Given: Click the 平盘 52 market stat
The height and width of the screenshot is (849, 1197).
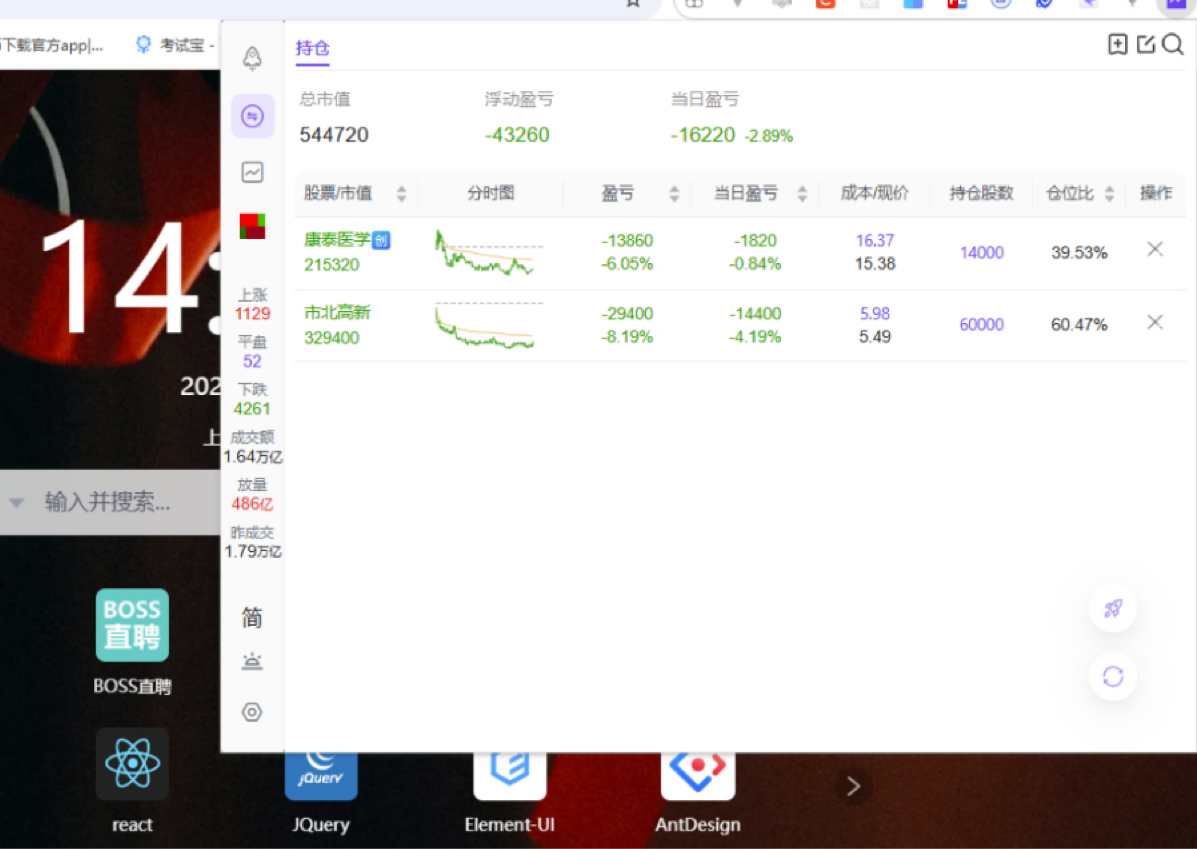Looking at the screenshot, I should (252, 352).
